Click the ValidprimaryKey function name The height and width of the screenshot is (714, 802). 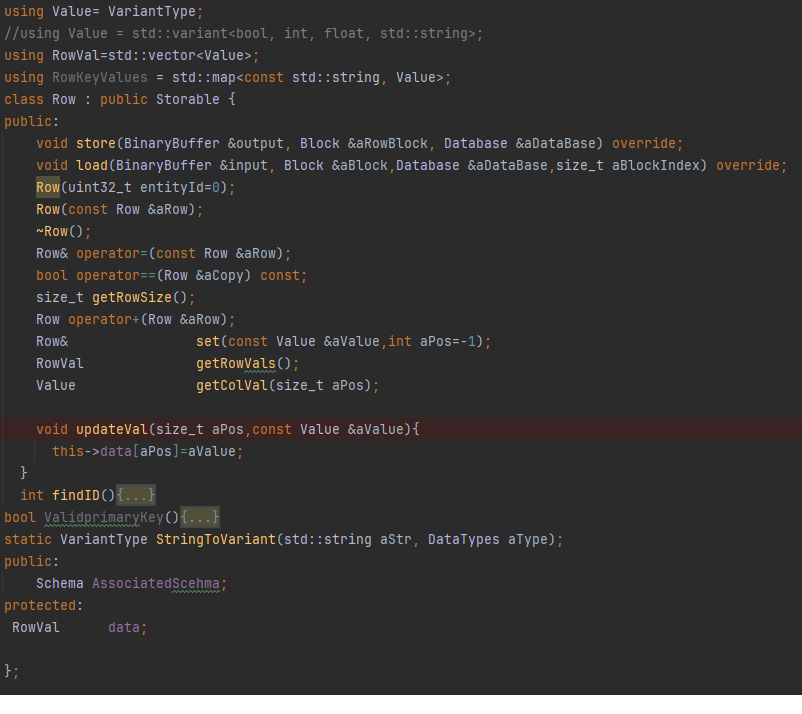104,517
